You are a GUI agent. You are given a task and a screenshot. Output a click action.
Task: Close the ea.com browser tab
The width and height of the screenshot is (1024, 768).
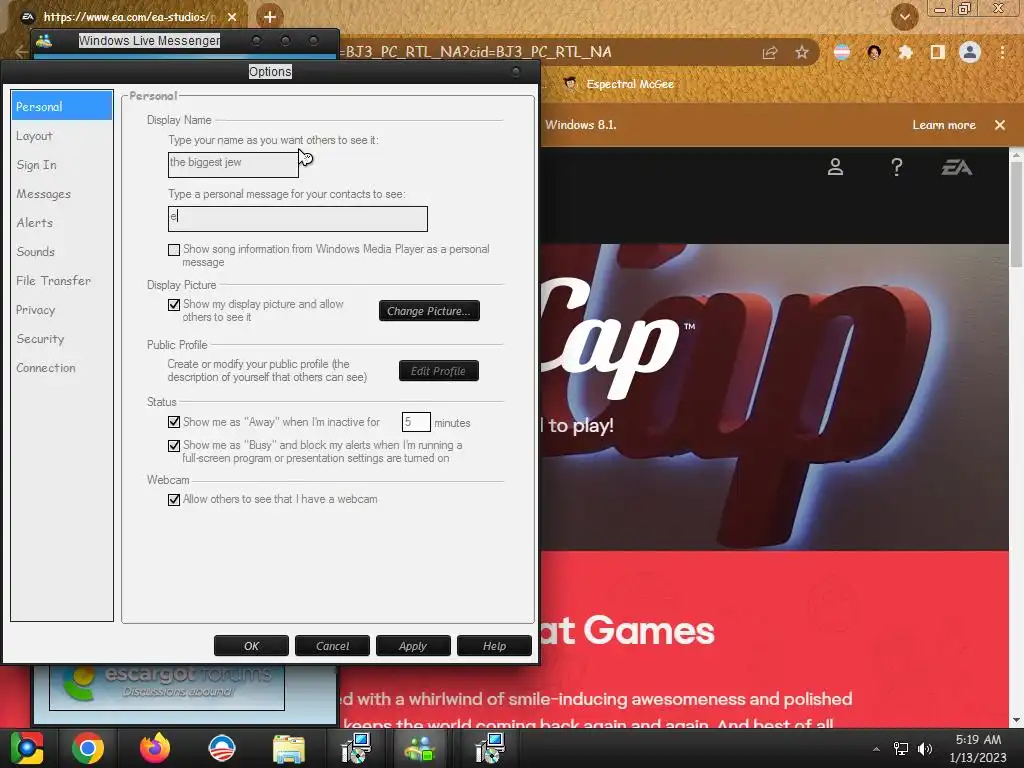pyautogui.click(x=232, y=17)
